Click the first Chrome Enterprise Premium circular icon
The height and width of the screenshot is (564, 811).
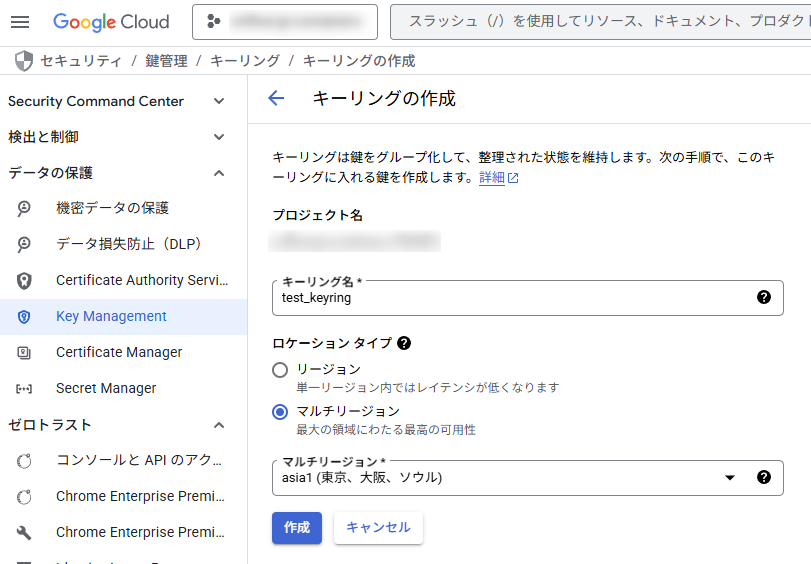tap(24, 497)
